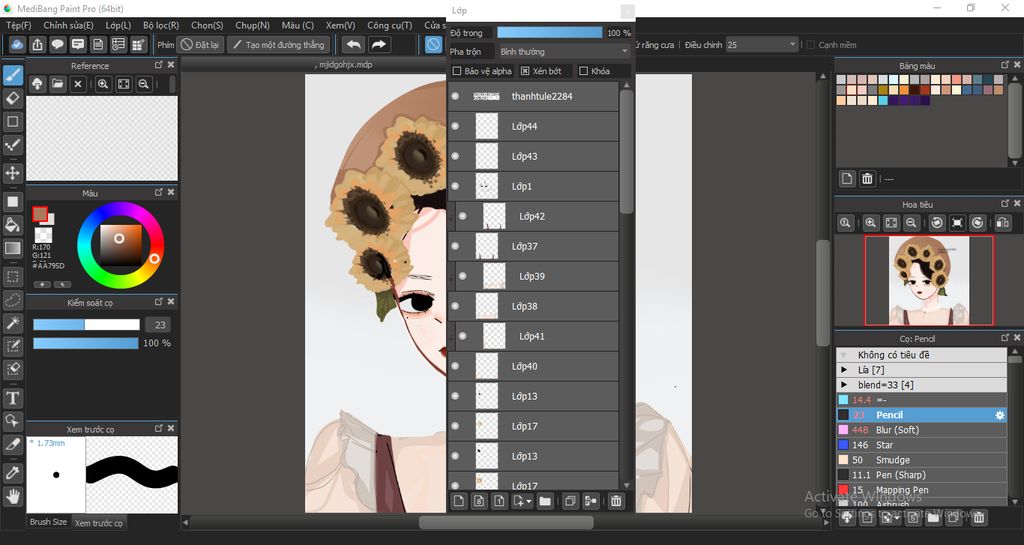The height and width of the screenshot is (545, 1024).
Task: Delete palette color with trash icon
Action: pyautogui.click(x=867, y=178)
